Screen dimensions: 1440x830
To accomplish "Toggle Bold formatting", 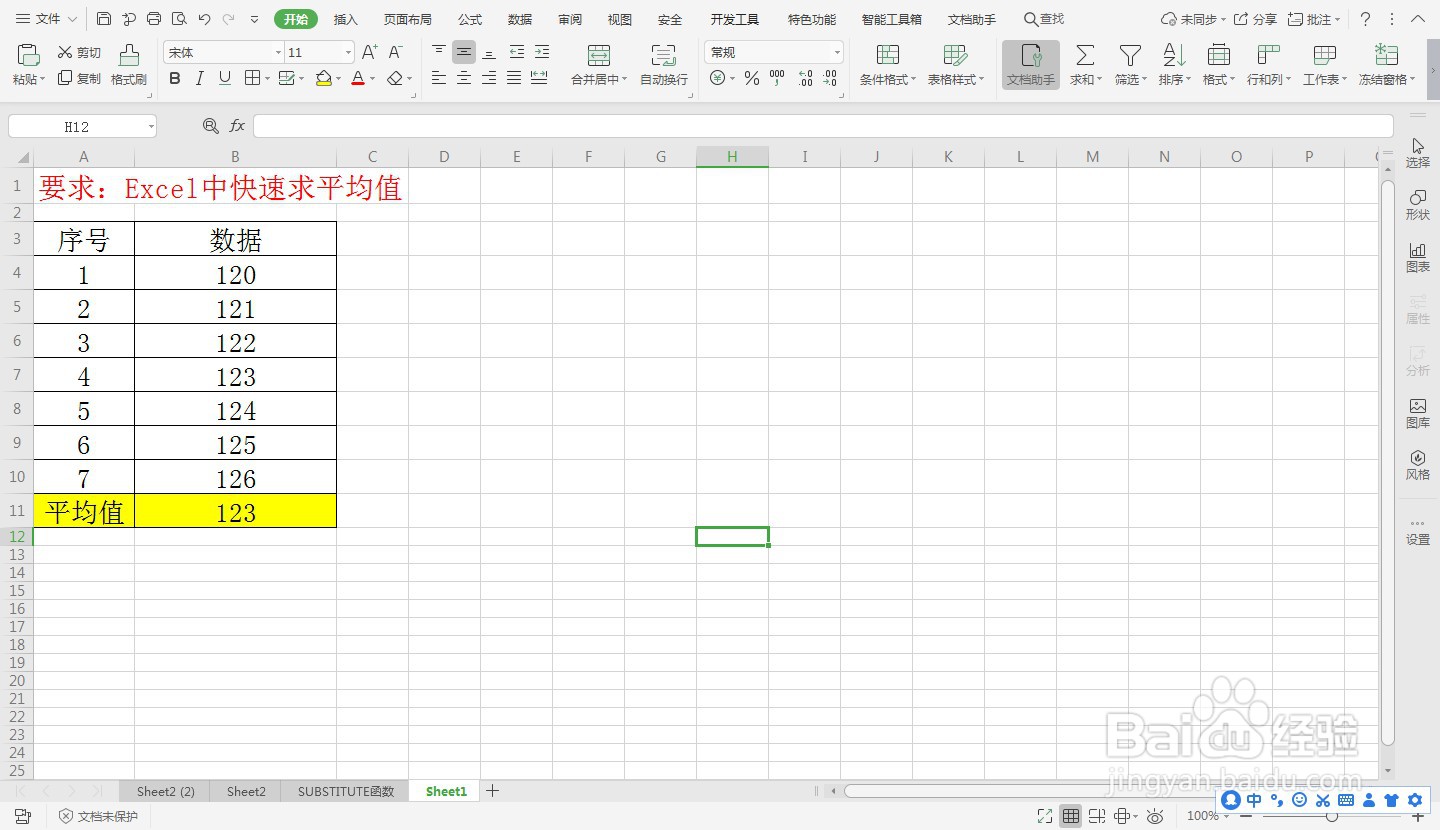I will pyautogui.click(x=175, y=78).
